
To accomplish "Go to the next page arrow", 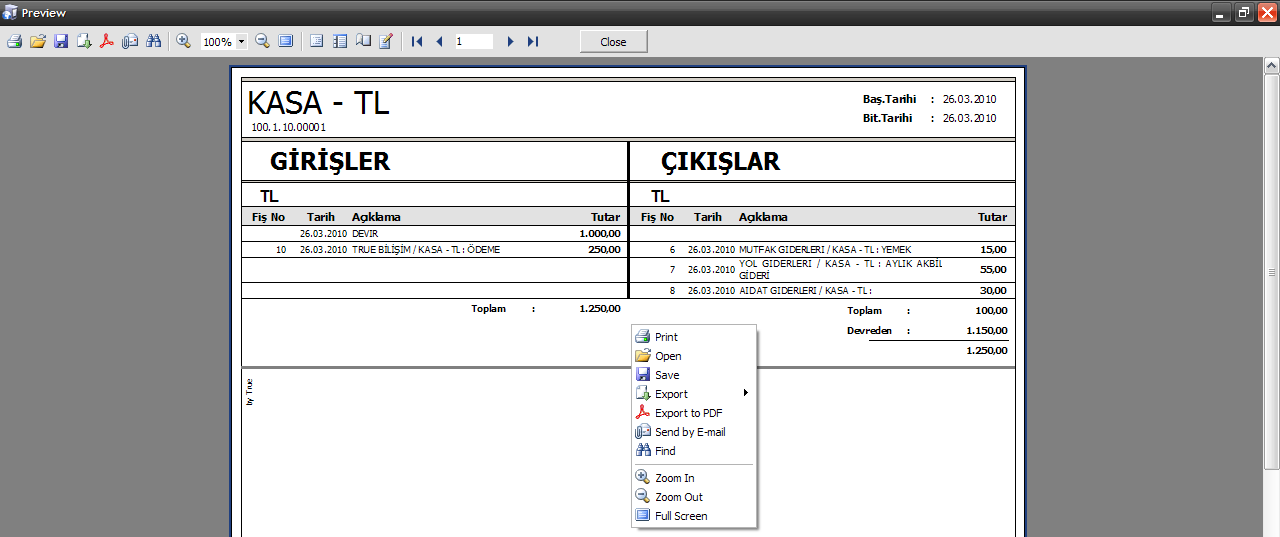I will (x=510, y=42).
